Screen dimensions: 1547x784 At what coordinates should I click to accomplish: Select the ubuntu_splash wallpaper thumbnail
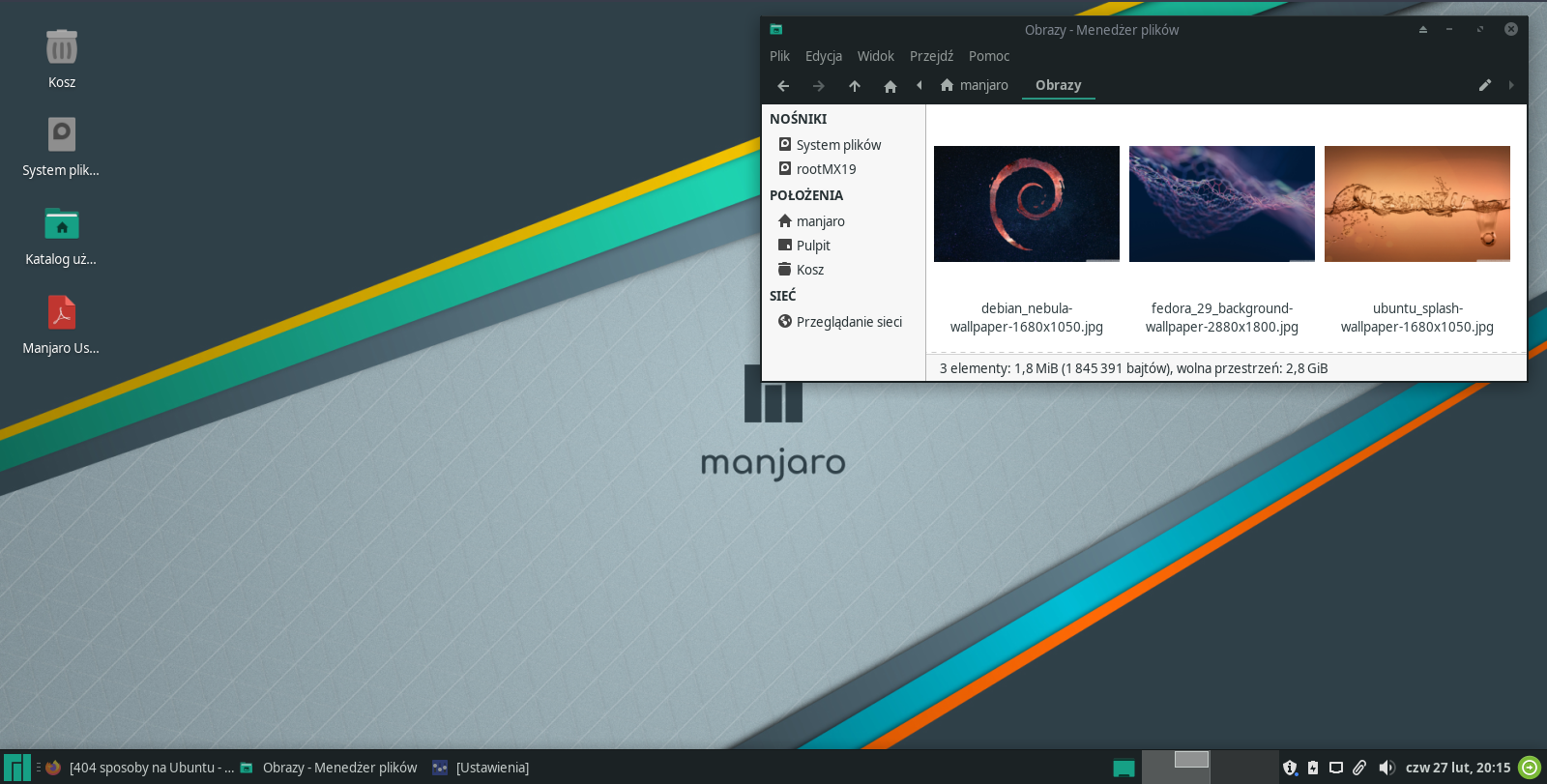[x=1417, y=204]
